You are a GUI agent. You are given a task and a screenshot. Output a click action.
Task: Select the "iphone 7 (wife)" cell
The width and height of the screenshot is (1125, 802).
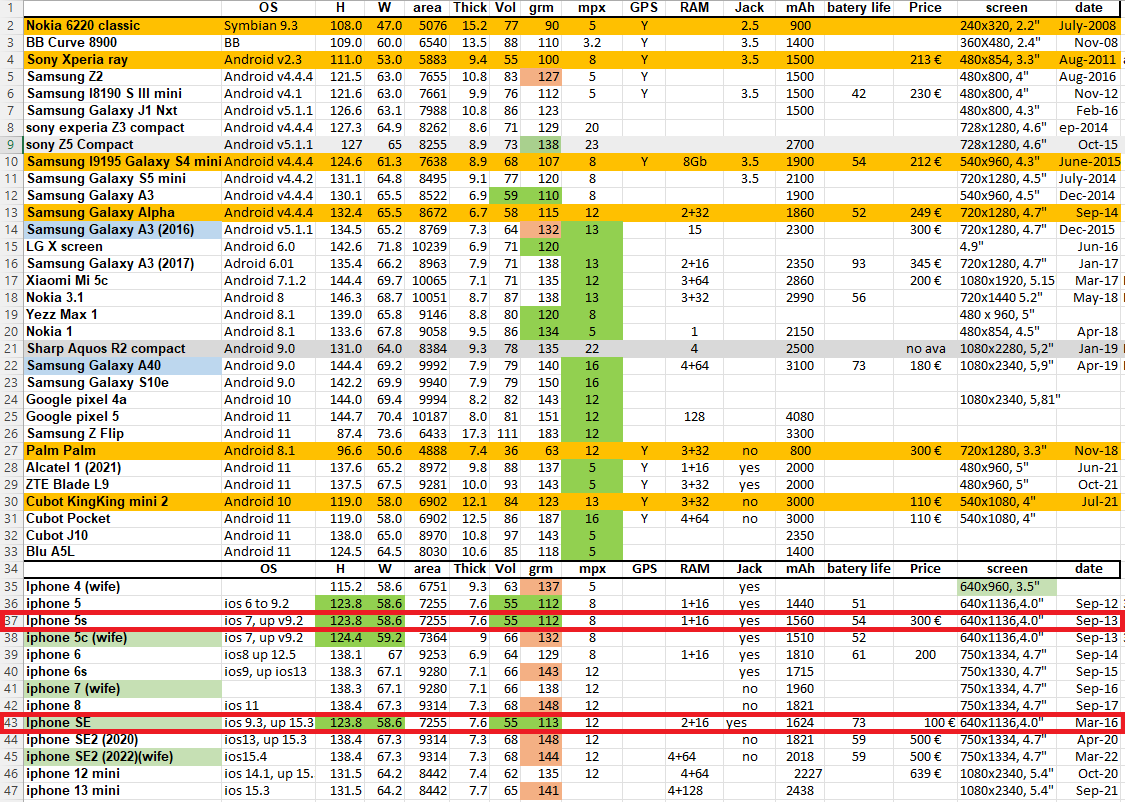point(123,689)
